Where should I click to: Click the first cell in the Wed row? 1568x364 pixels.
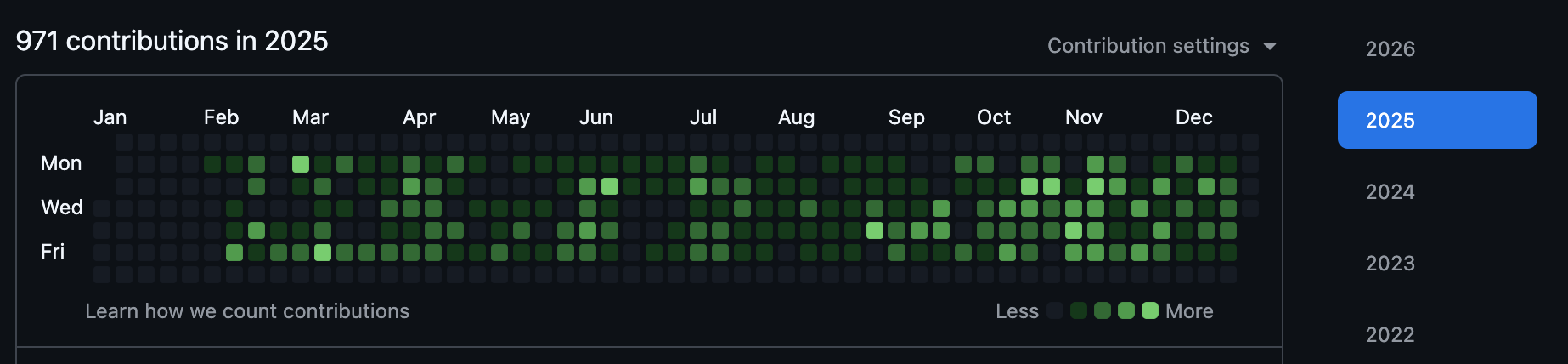click(x=102, y=208)
